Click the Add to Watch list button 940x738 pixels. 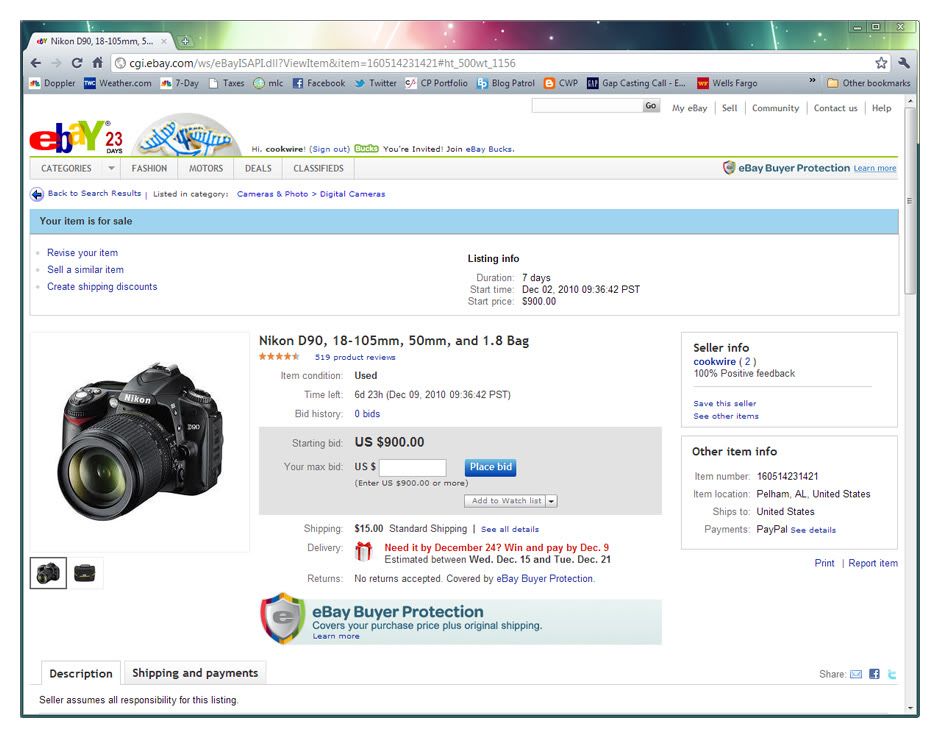coord(505,501)
